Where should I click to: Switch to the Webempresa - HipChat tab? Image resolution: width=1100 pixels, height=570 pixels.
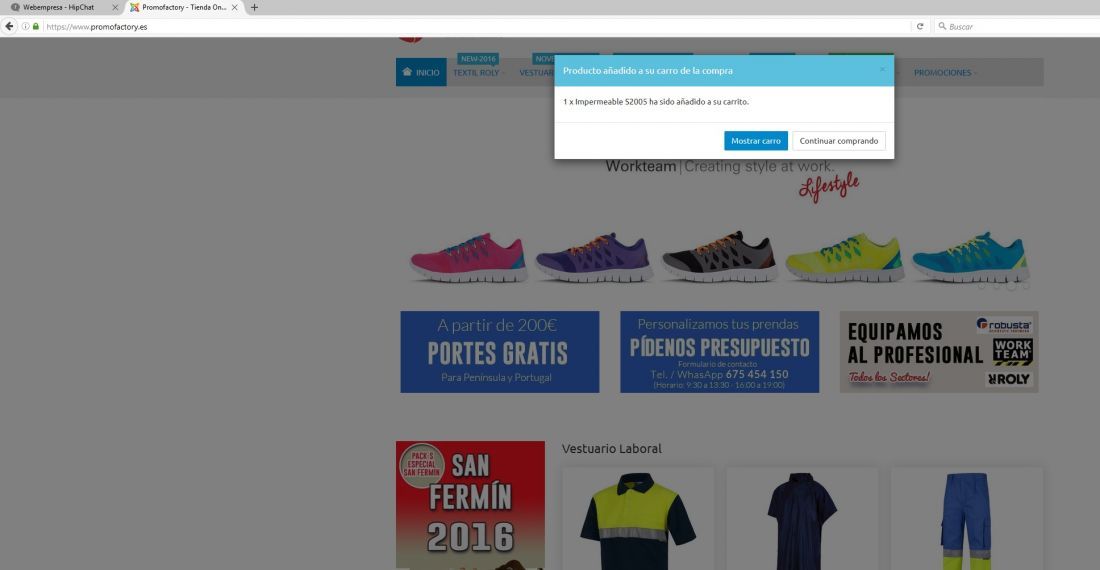(x=63, y=8)
